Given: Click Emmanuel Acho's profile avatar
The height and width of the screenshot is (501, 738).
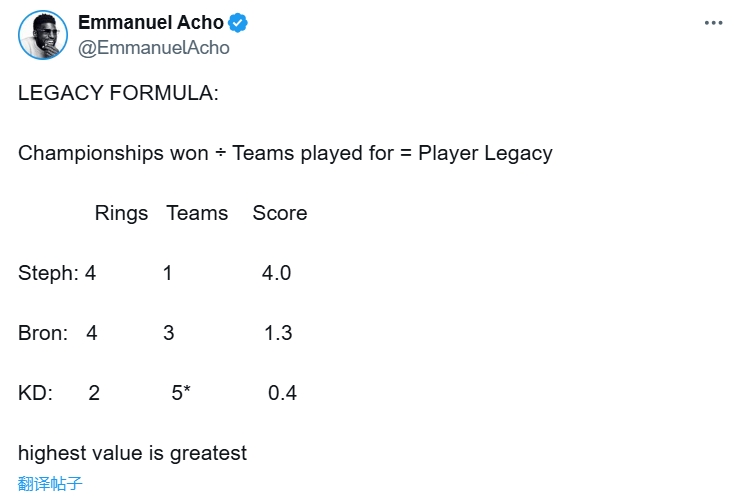Looking at the screenshot, I should [x=42, y=35].
